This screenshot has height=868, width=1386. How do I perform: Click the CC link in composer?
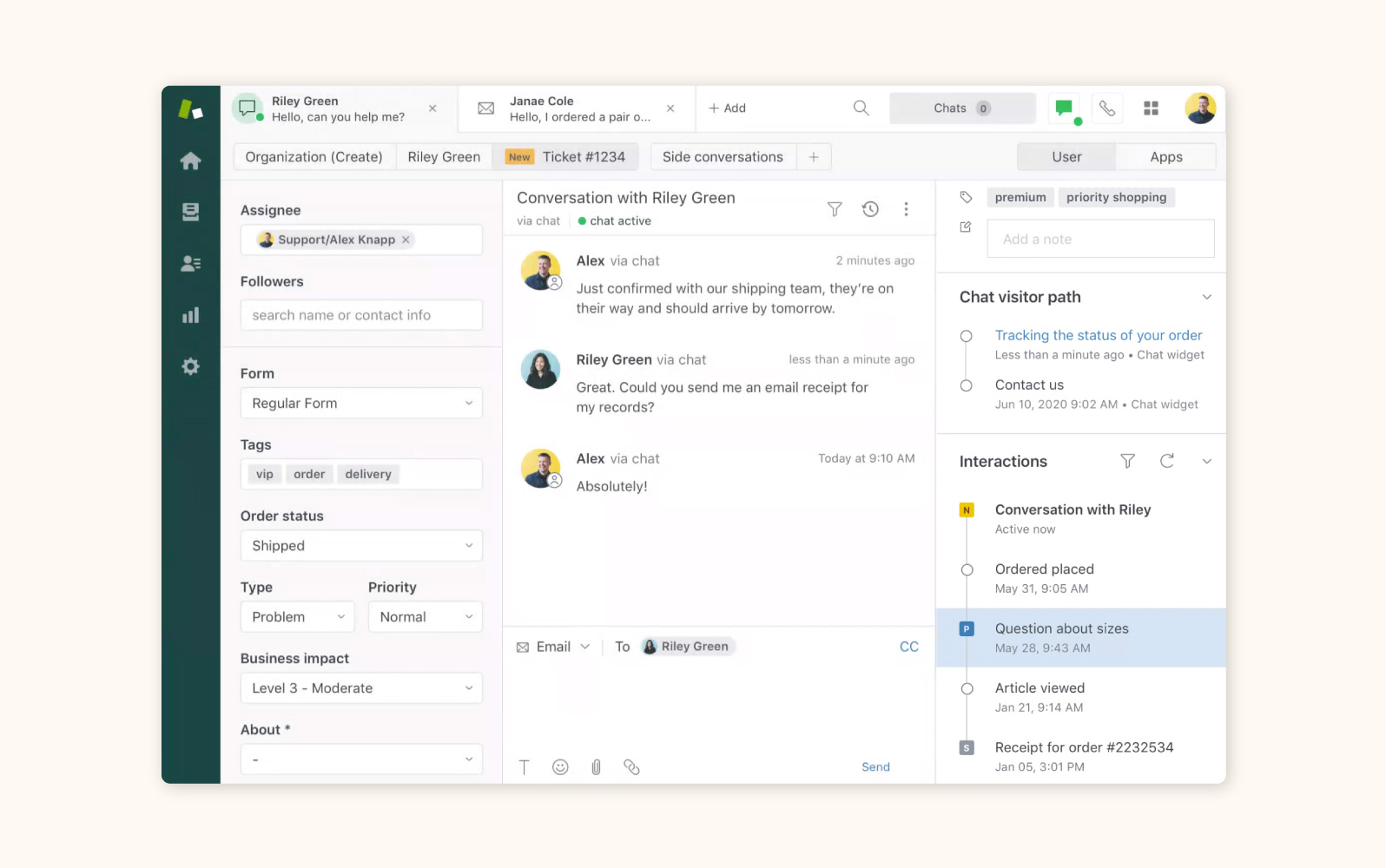pos(909,647)
